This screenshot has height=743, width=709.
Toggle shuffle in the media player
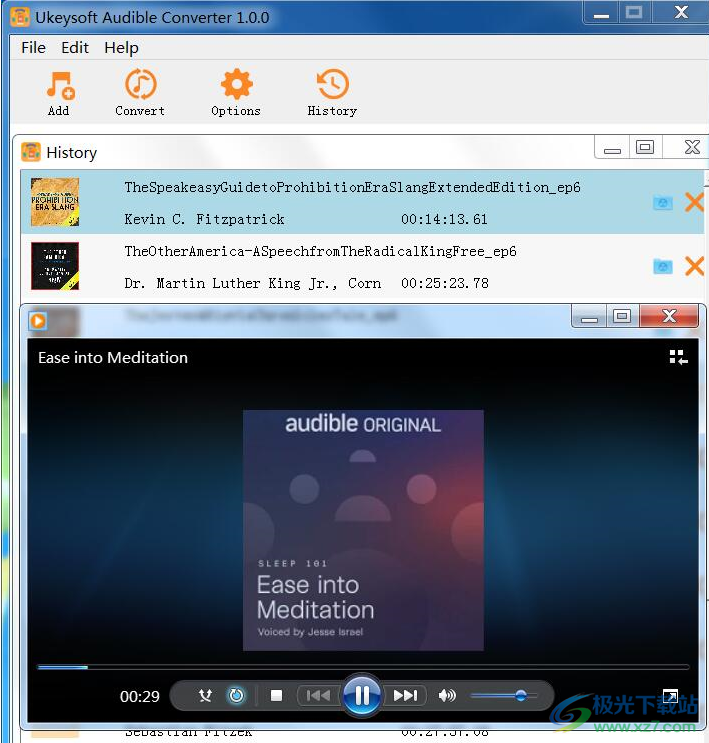(x=205, y=695)
